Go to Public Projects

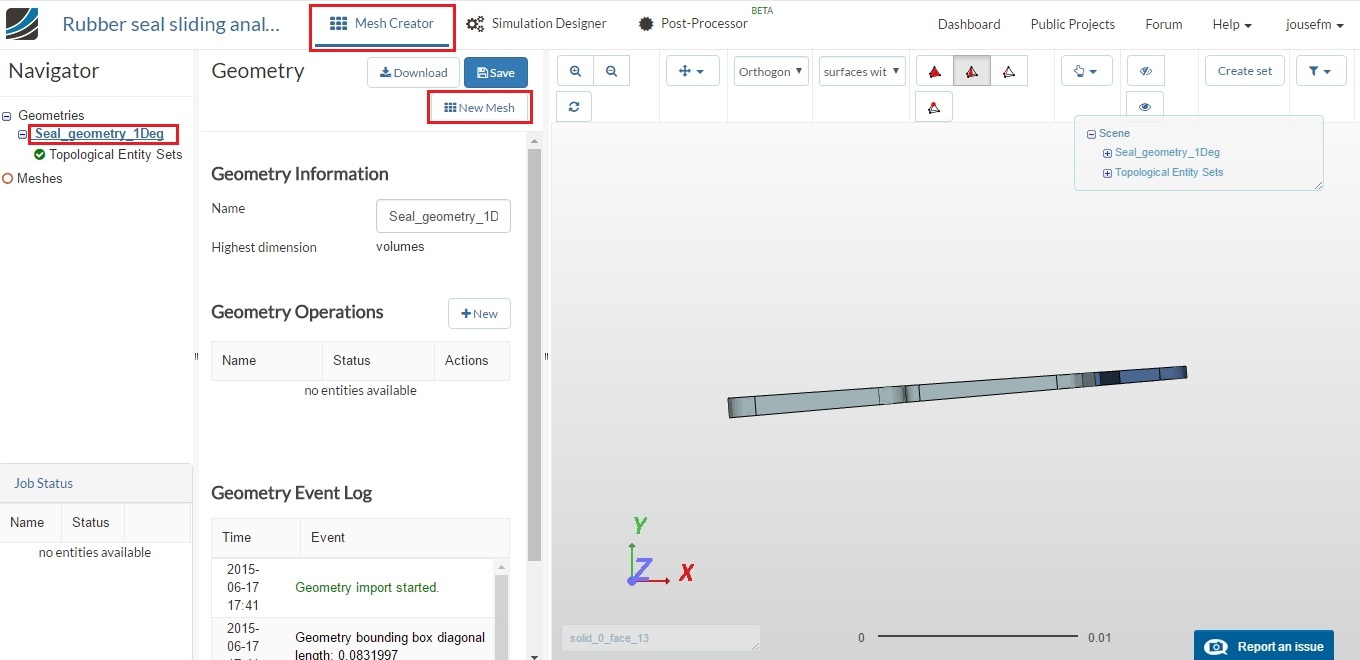coord(1073,24)
